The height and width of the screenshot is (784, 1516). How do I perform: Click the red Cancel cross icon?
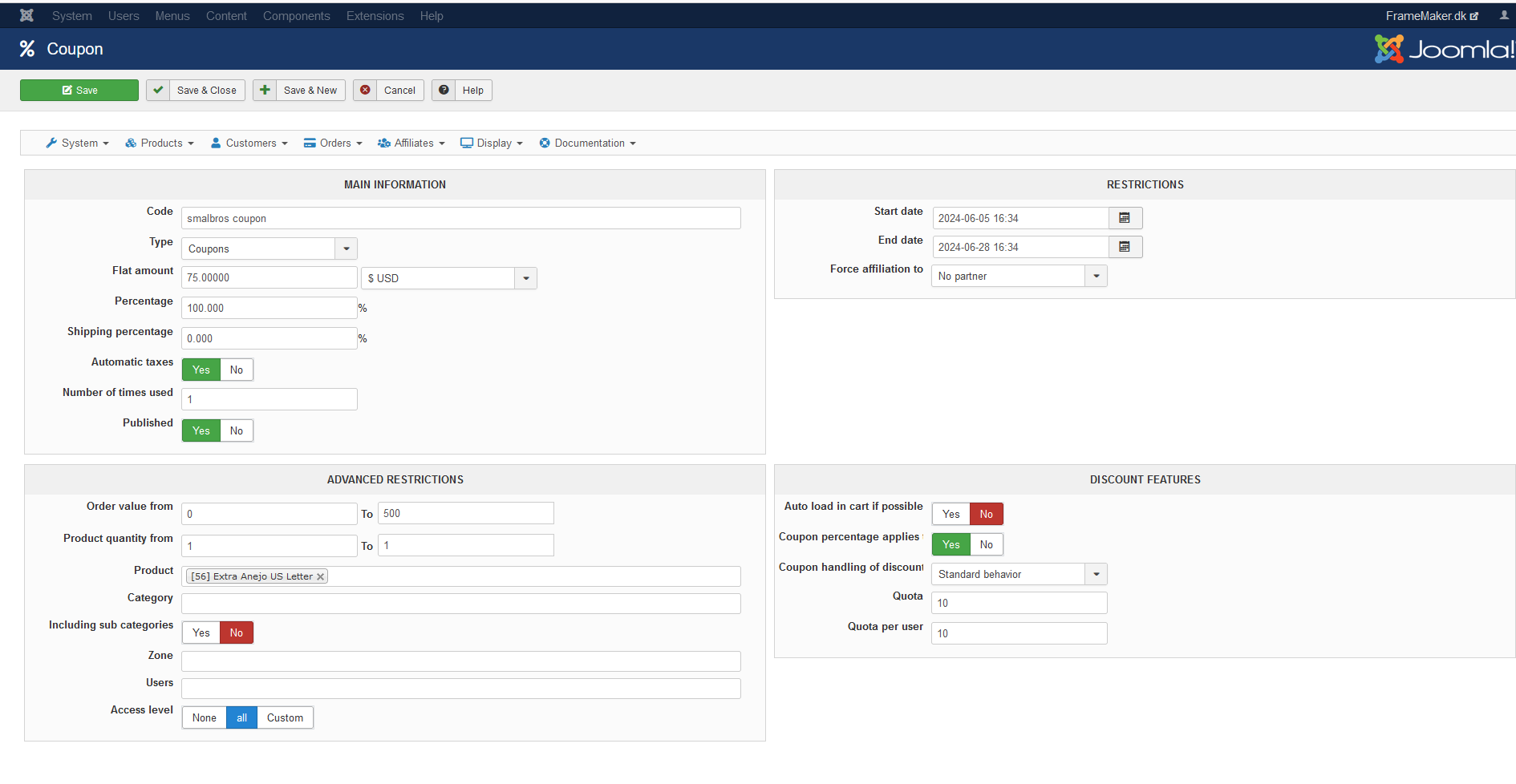click(x=365, y=90)
